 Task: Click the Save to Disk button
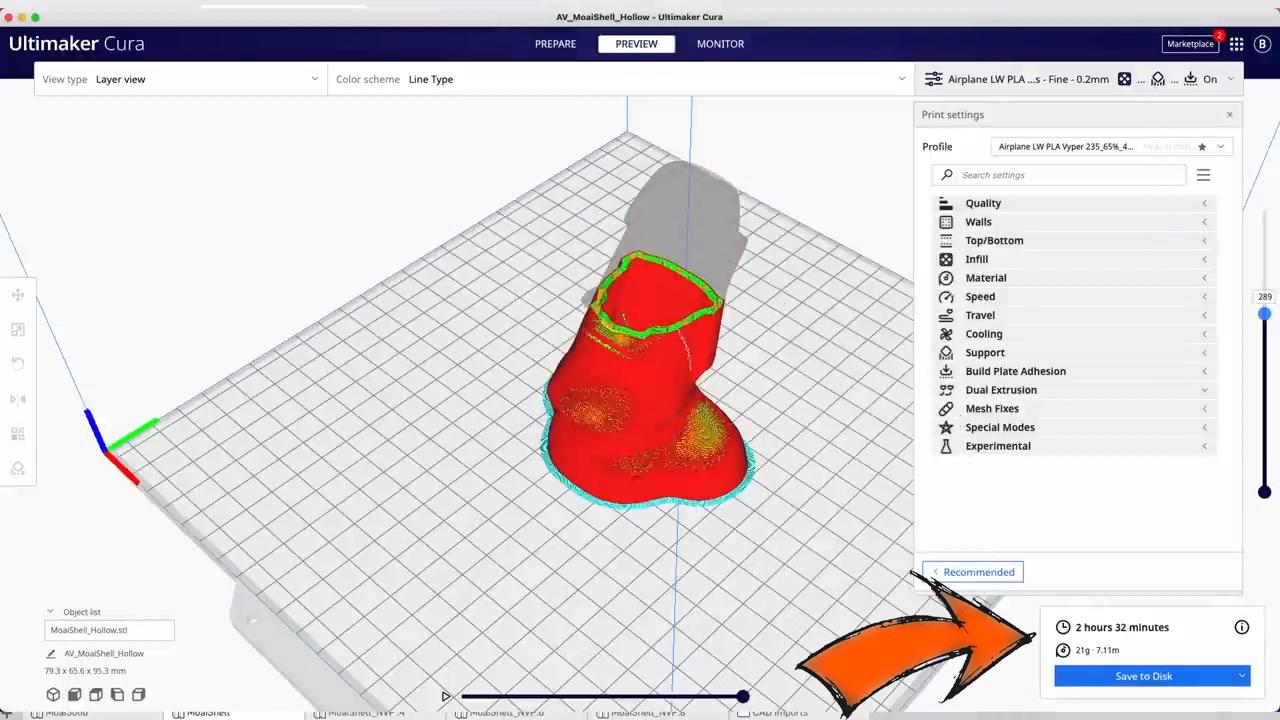(1144, 676)
